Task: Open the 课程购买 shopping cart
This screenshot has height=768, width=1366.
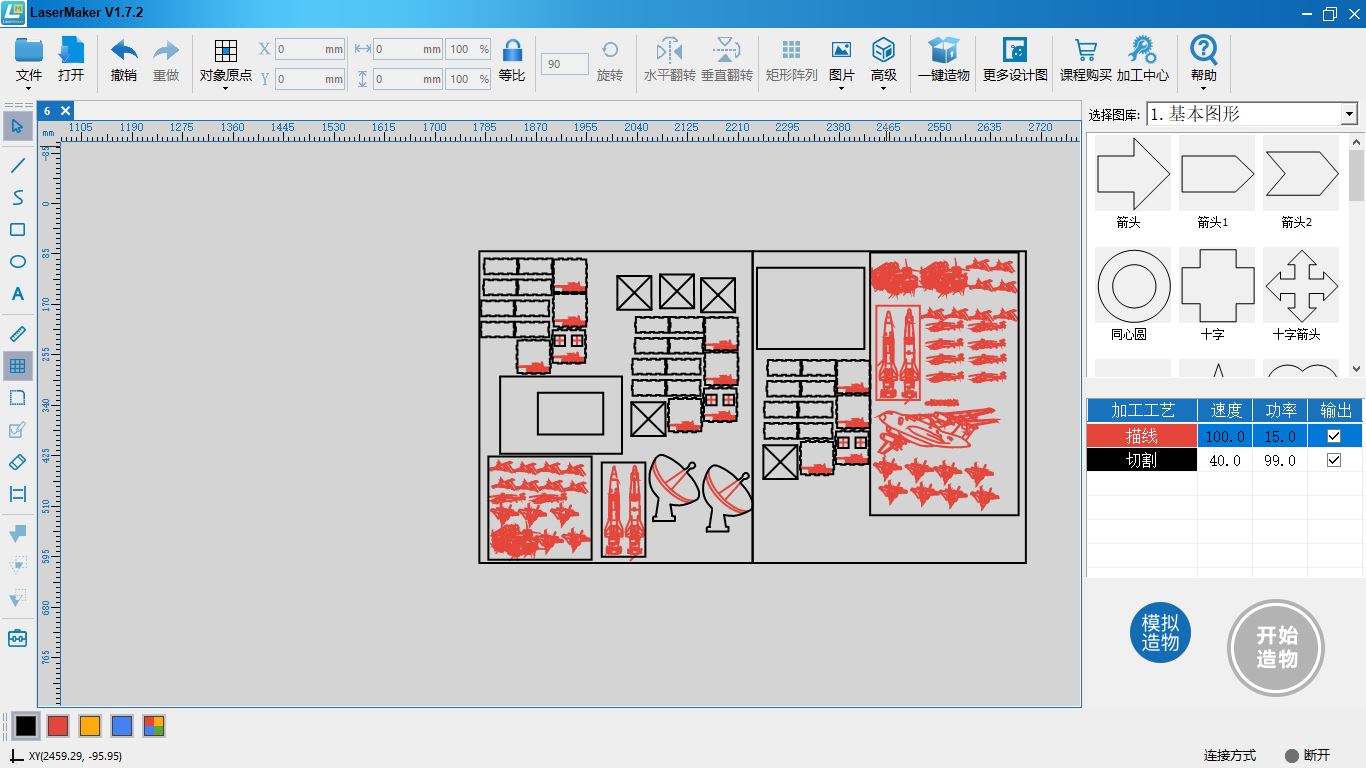Action: pyautogui.click(x=1085, y=50)
